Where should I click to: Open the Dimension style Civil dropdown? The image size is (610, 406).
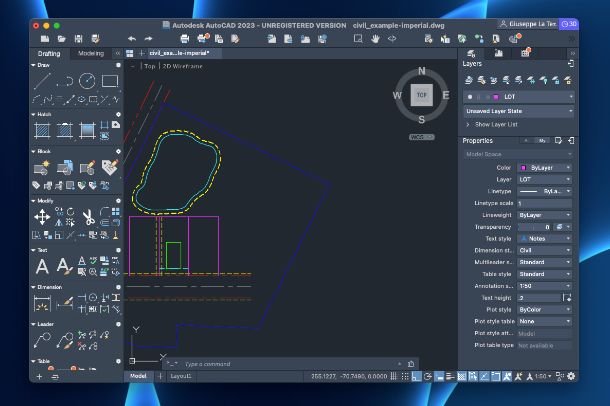pyautogui.click(x=545, y=250)
